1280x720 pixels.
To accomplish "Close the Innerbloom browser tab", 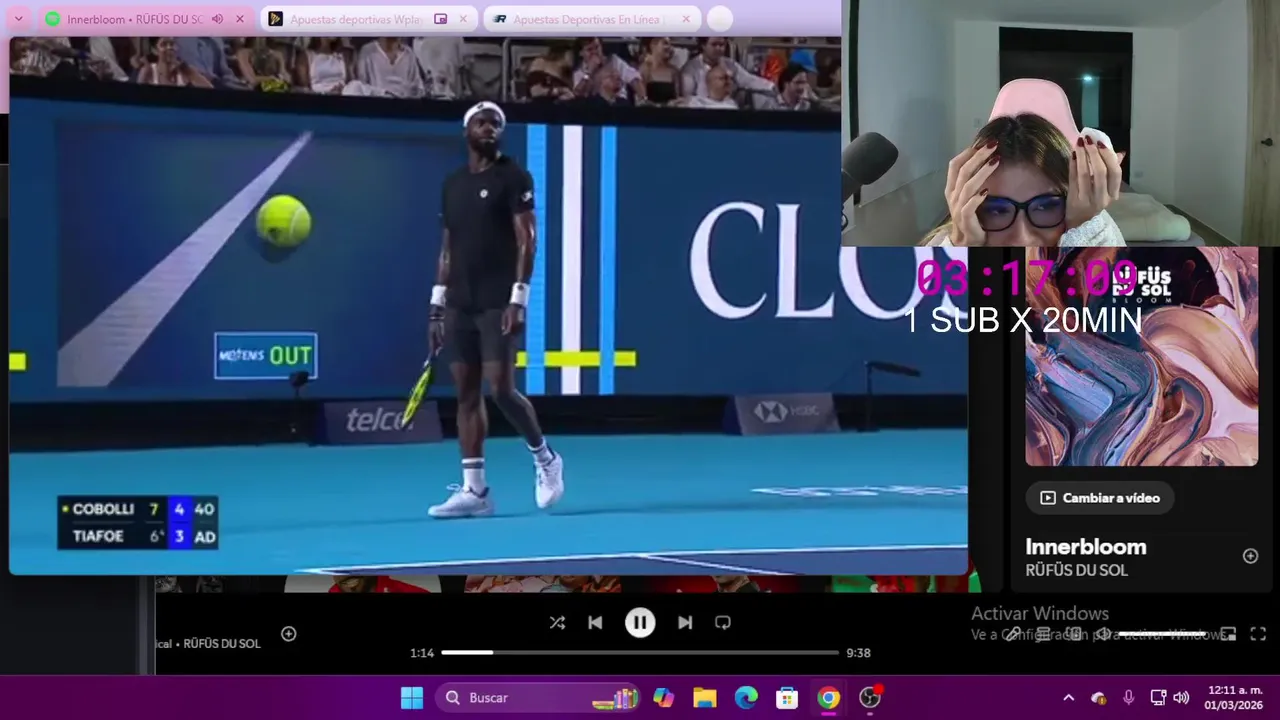I will point(240,19).
